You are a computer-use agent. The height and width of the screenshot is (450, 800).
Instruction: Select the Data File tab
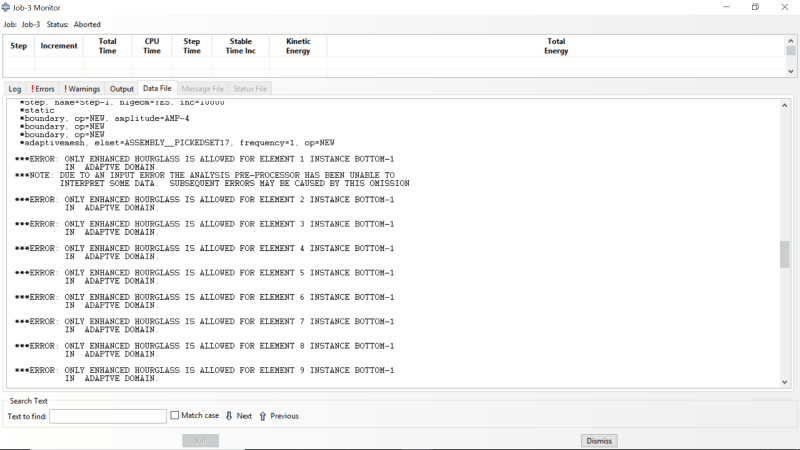pyautogui.click(x=157, y=88)
